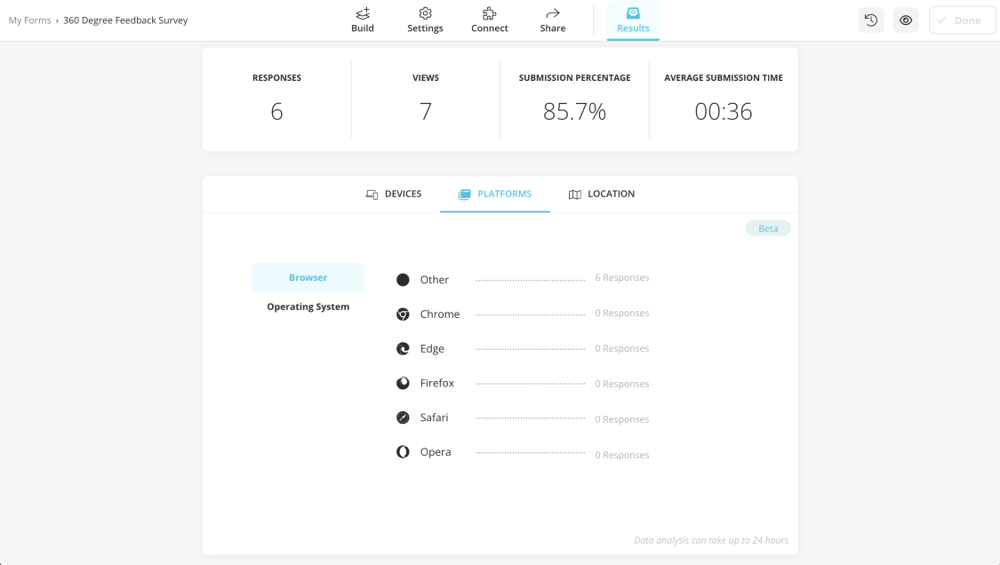
Task: Click the Done button
Action: (x=962, y=20)
